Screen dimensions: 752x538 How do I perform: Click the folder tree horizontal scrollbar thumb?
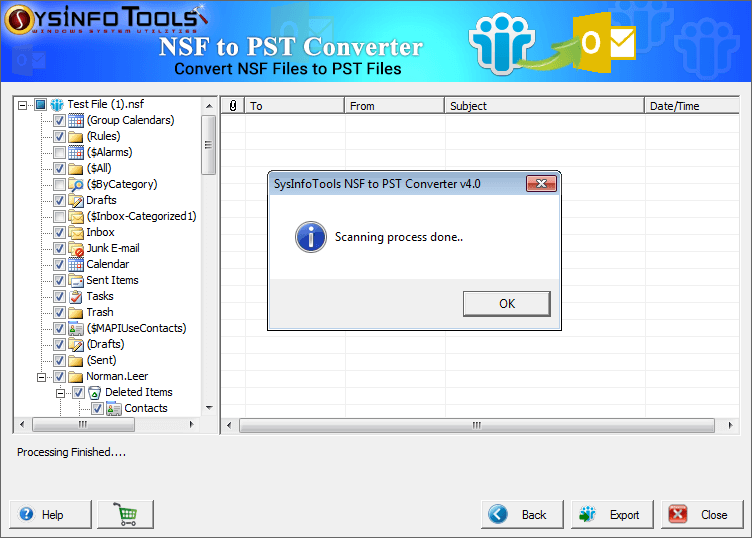pyautogui.click(x=83, y=424)
